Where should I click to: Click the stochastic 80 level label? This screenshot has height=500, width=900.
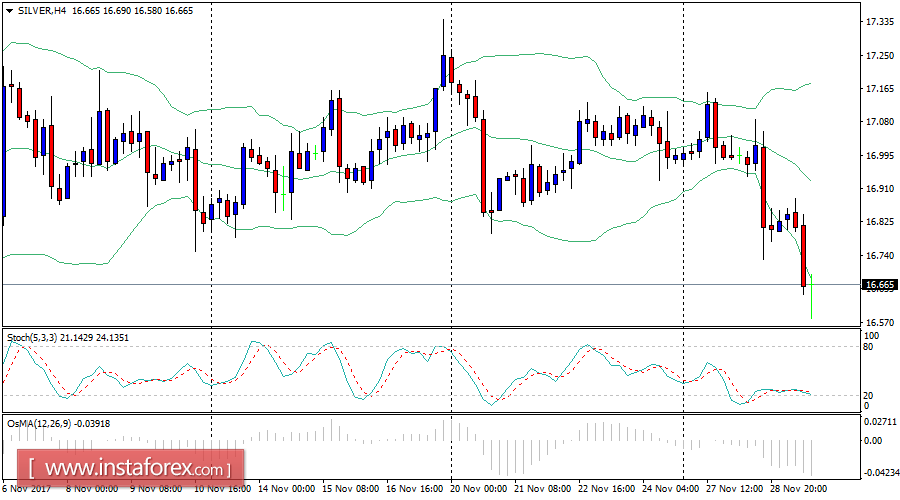[869, 347]
